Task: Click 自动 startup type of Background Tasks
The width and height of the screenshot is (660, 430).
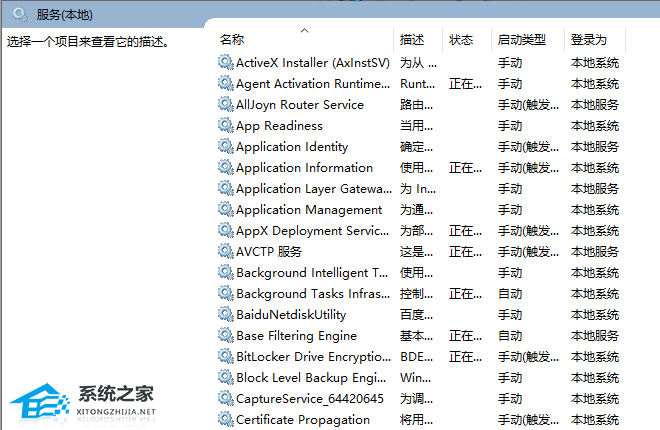Action: pyautogui.click(x=510, y=294)
